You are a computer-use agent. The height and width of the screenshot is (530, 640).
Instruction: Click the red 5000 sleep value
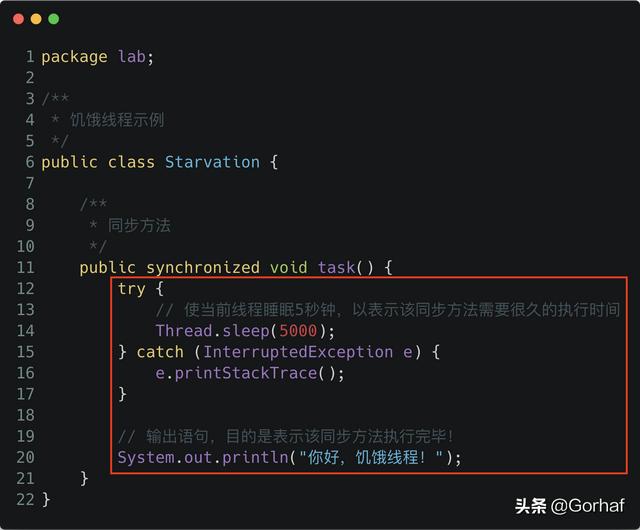pos(298,331)
